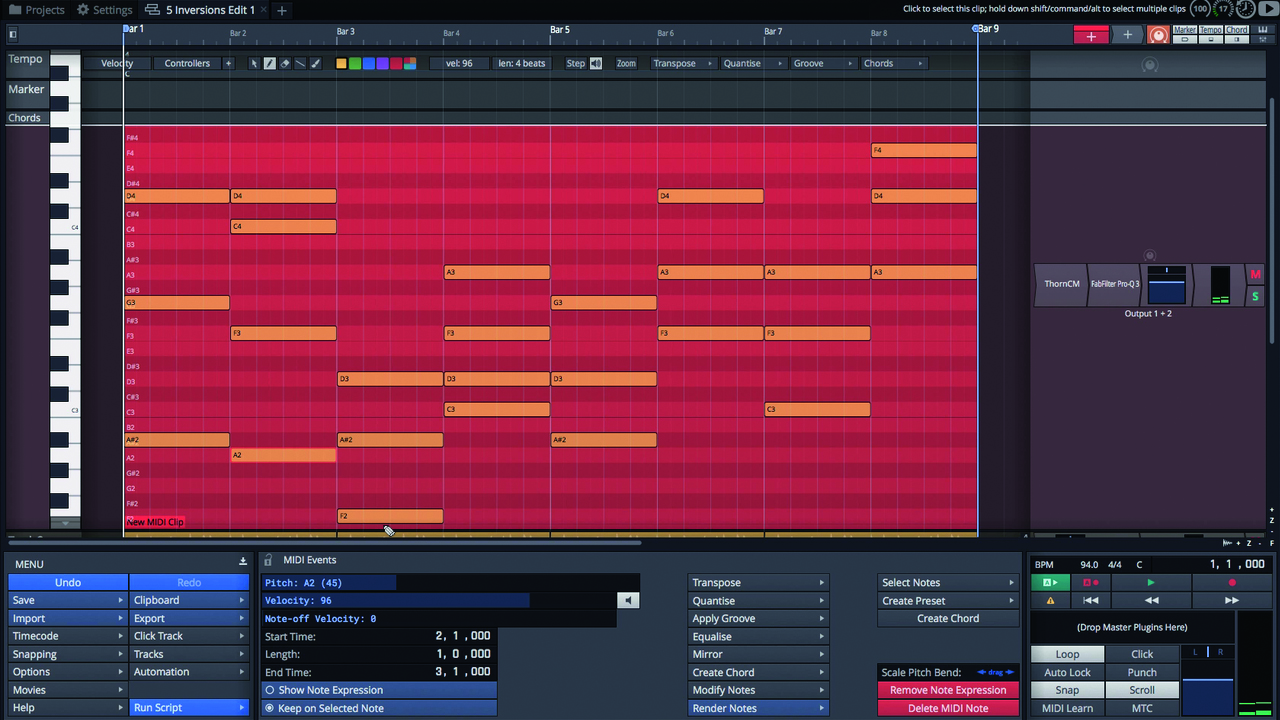This screenshot has height=720, width=1280.
Task: Add a new tab with plus
Action: coord(282,10)
